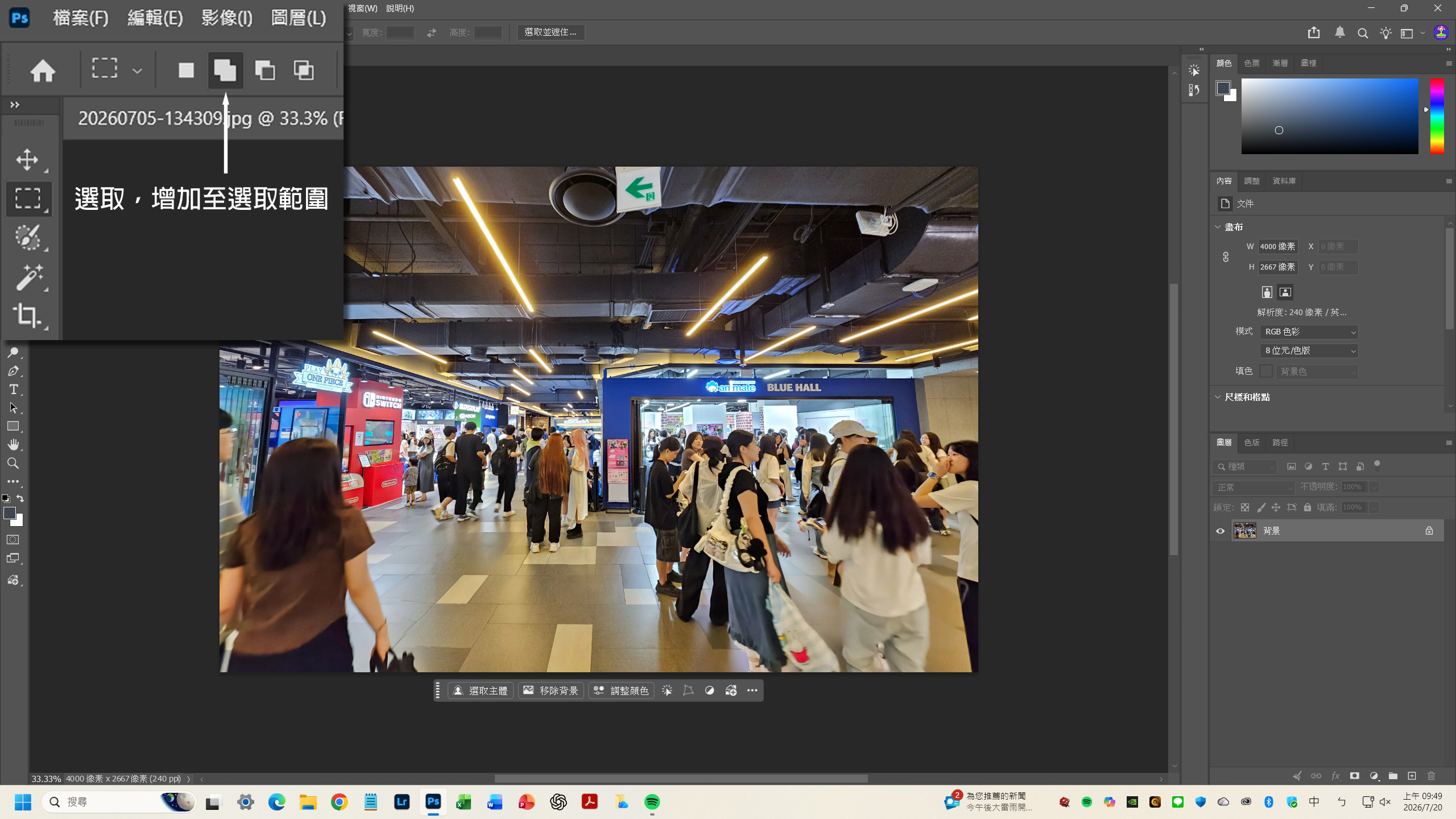Select the Move tool
This screenshot has width=1456, height=819.
28,160
